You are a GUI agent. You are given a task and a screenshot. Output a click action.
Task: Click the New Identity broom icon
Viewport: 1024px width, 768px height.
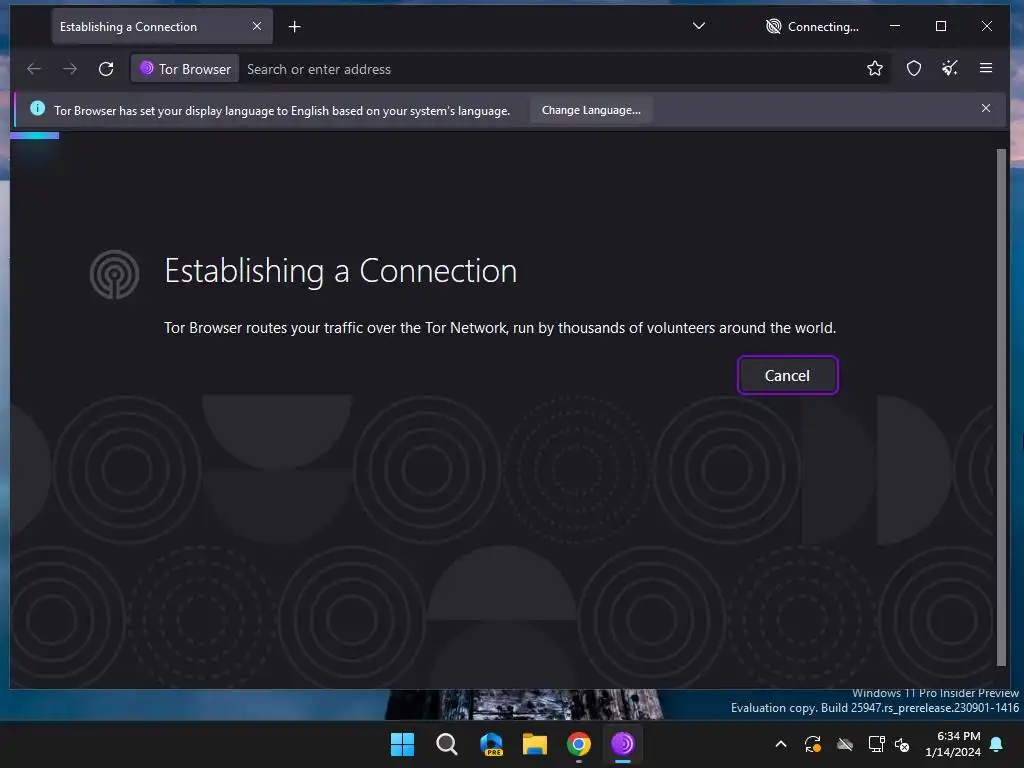coord(950,68)
